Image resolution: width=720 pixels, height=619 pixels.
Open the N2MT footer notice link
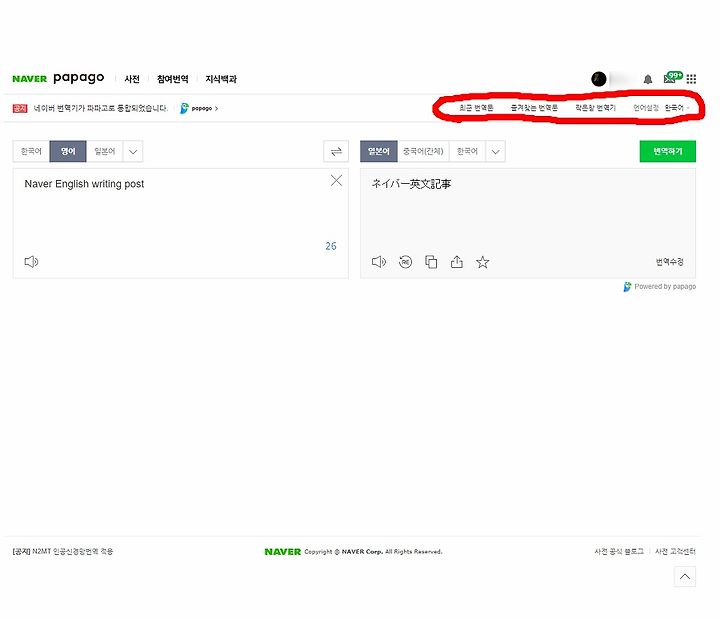coord(62,551)
